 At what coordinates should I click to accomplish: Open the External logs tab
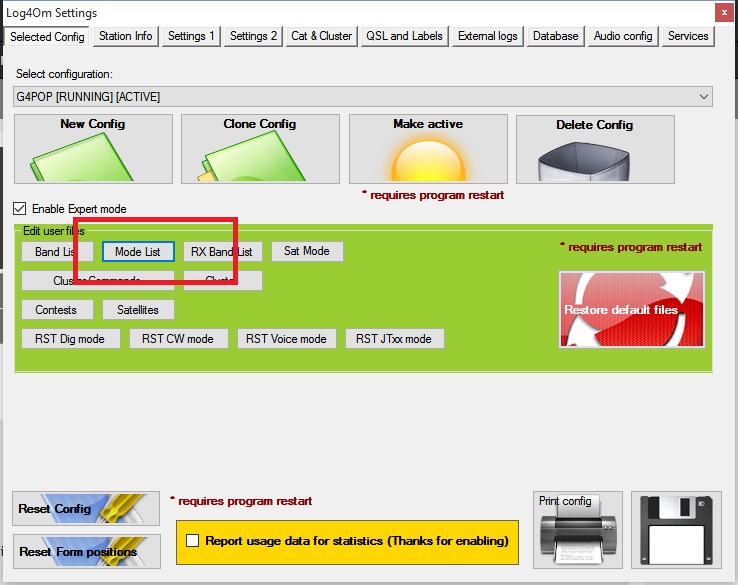488,36
